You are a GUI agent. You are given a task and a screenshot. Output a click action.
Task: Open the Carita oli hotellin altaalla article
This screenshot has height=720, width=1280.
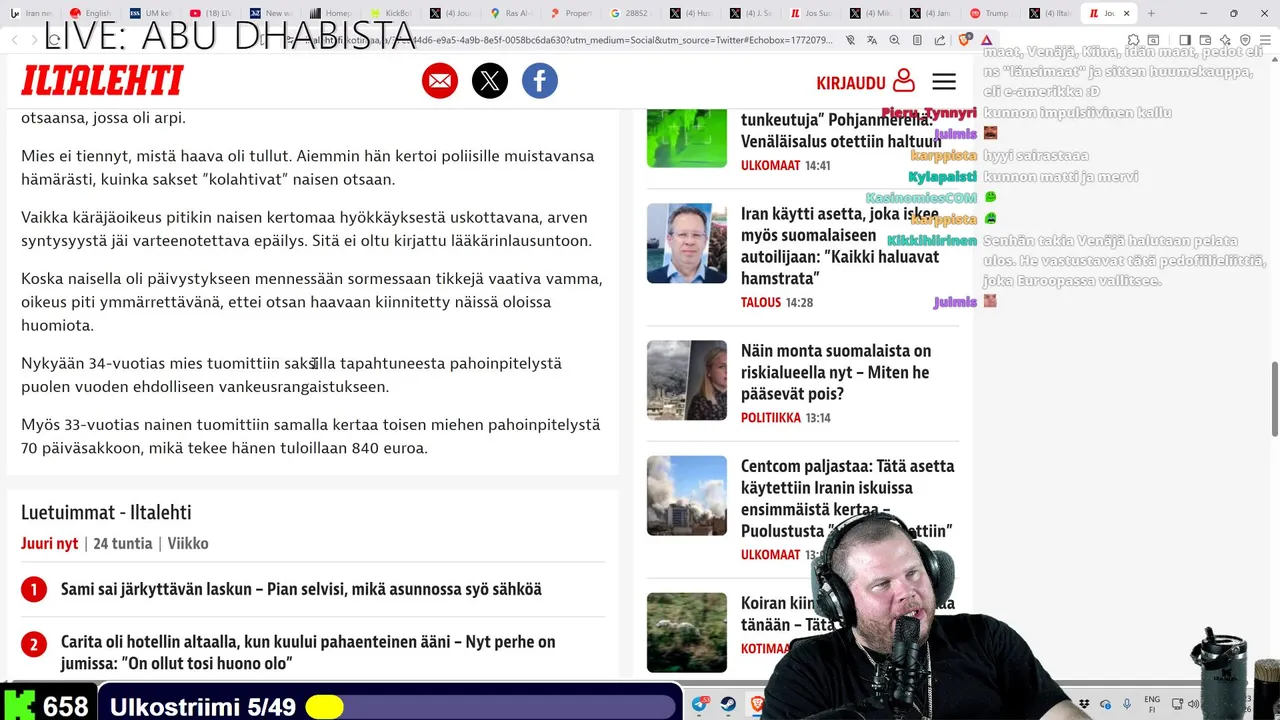308,652
